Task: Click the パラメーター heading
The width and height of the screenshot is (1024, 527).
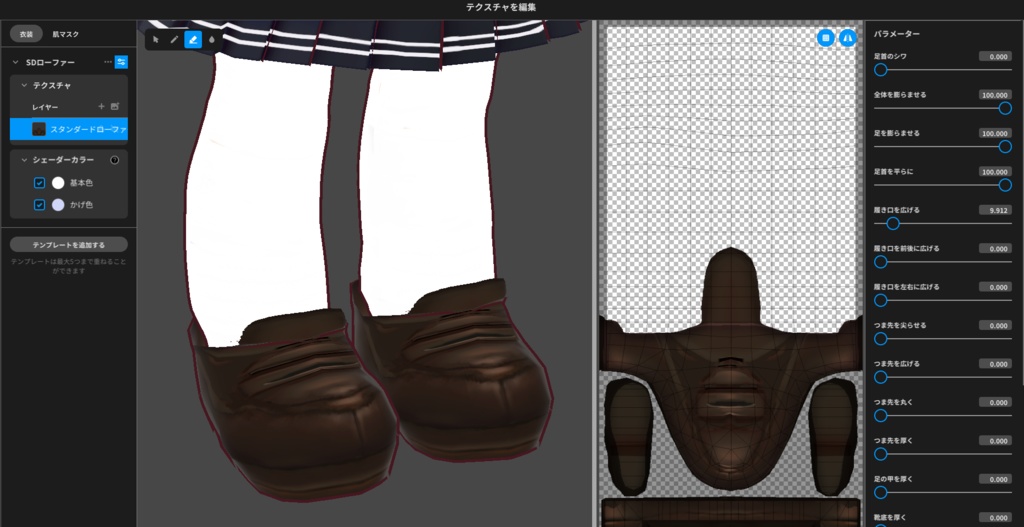Action: click(x=897, y=34)
